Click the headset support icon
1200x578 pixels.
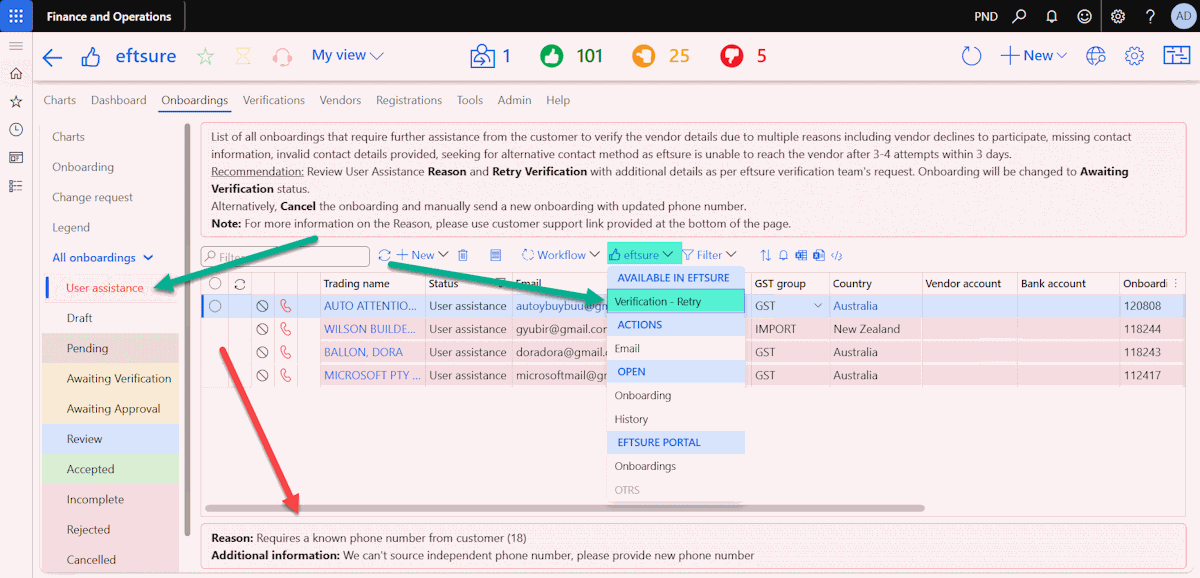click(282, 57)
